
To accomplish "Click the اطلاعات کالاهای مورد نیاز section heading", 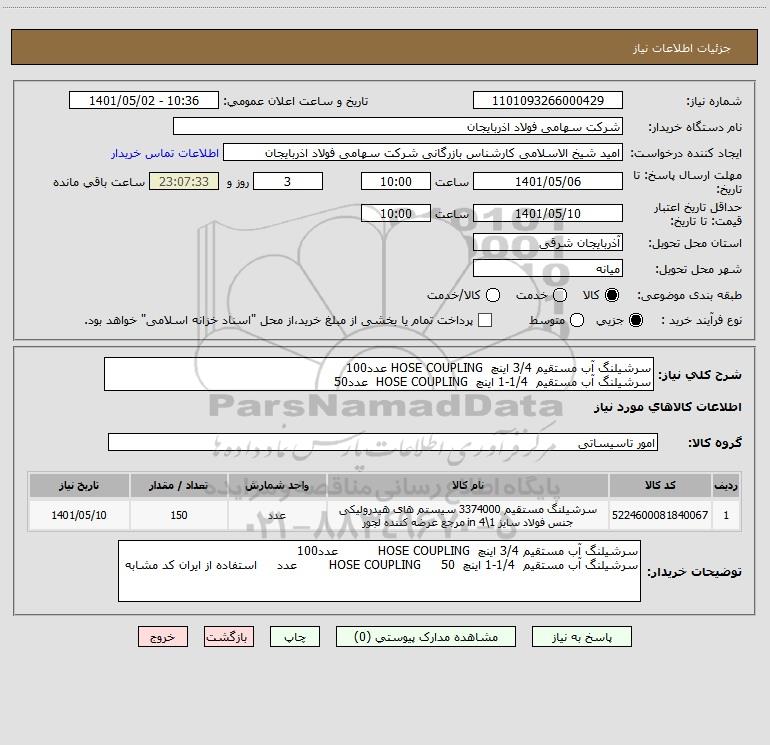I will pos(668,407).
